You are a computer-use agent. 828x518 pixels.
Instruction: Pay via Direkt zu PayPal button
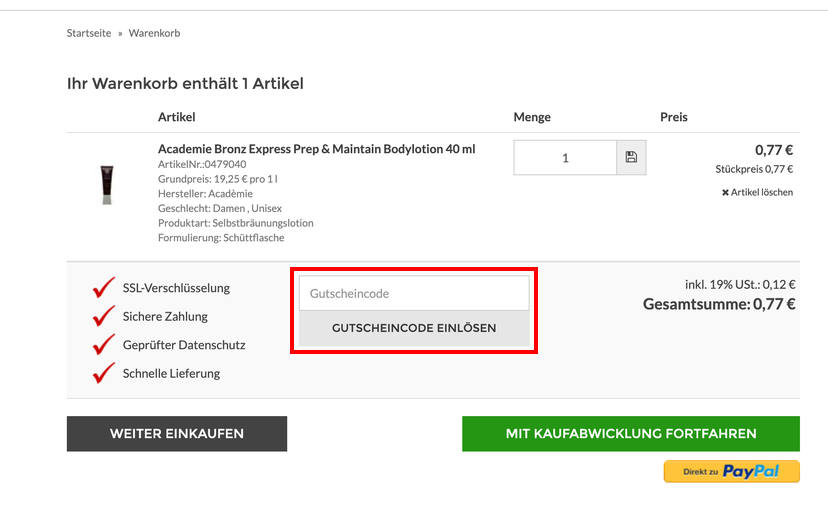coord(732,472)
